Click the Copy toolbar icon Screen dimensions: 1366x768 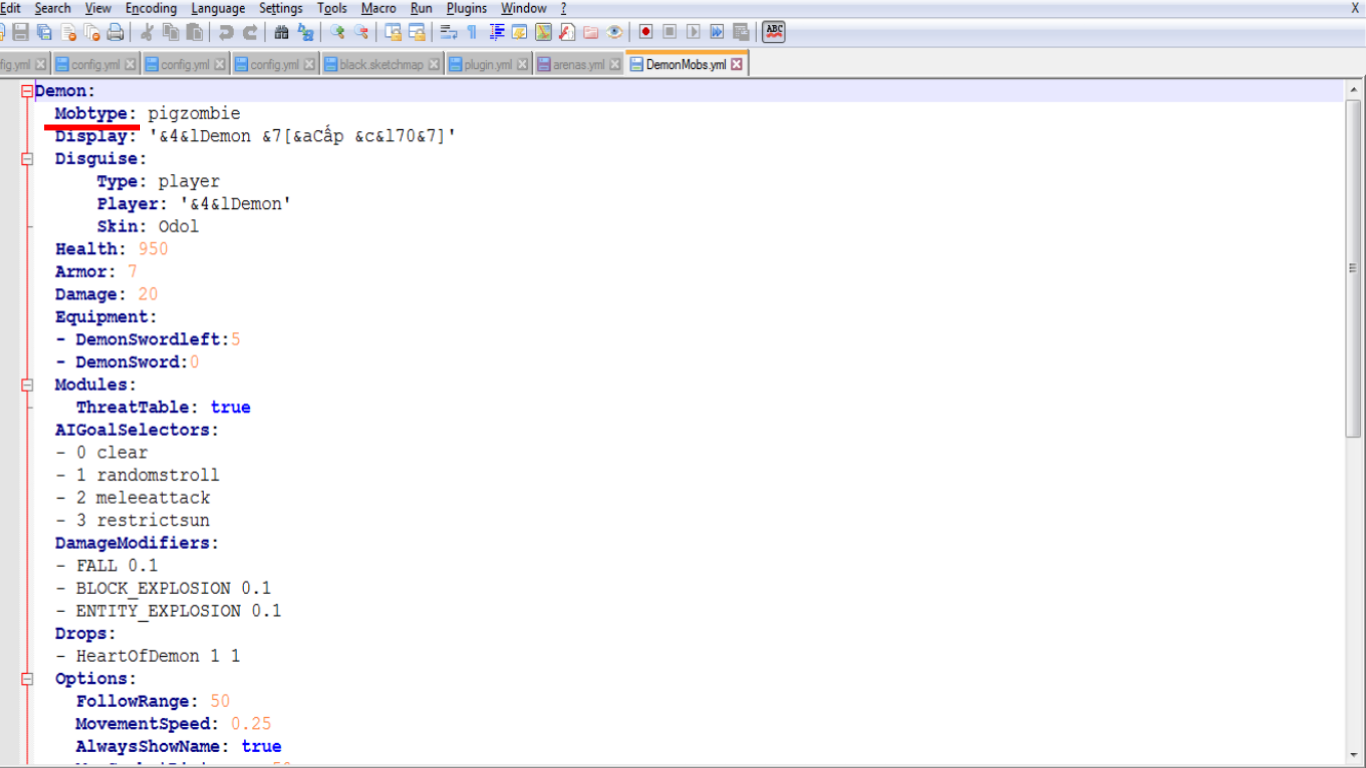tap(171, 32)
